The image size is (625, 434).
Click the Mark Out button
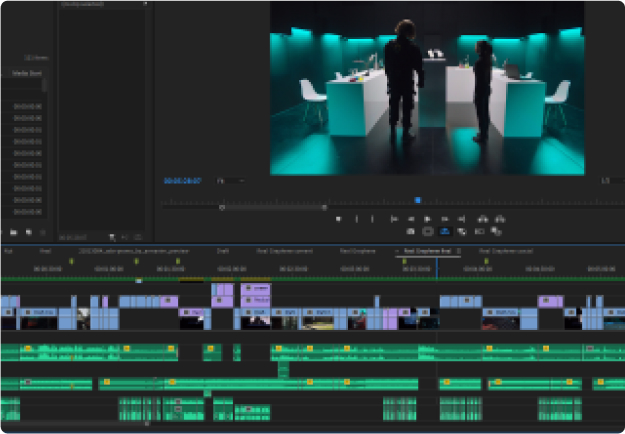click(373, 218)
